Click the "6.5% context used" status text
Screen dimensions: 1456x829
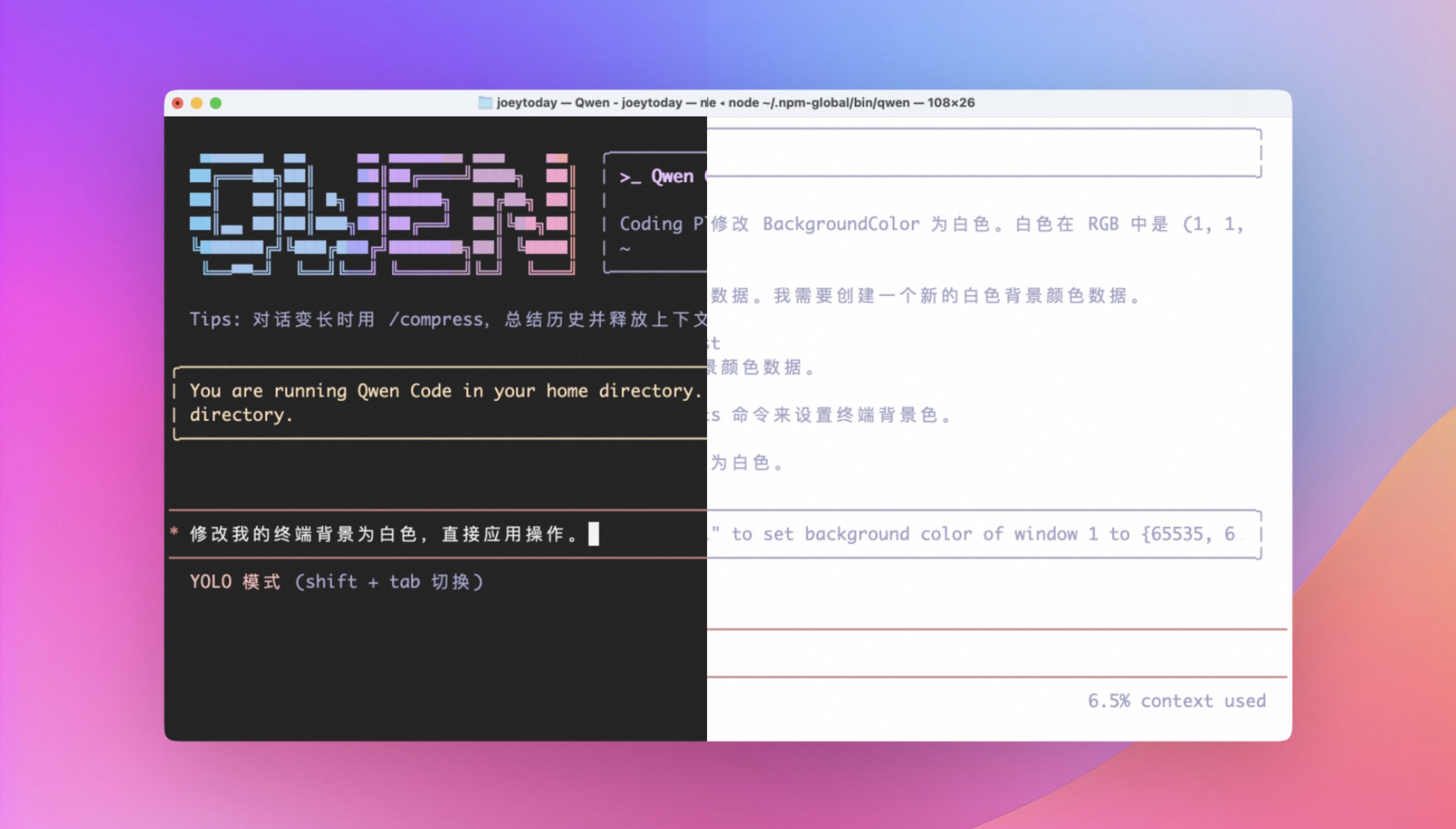[1176, 701]
